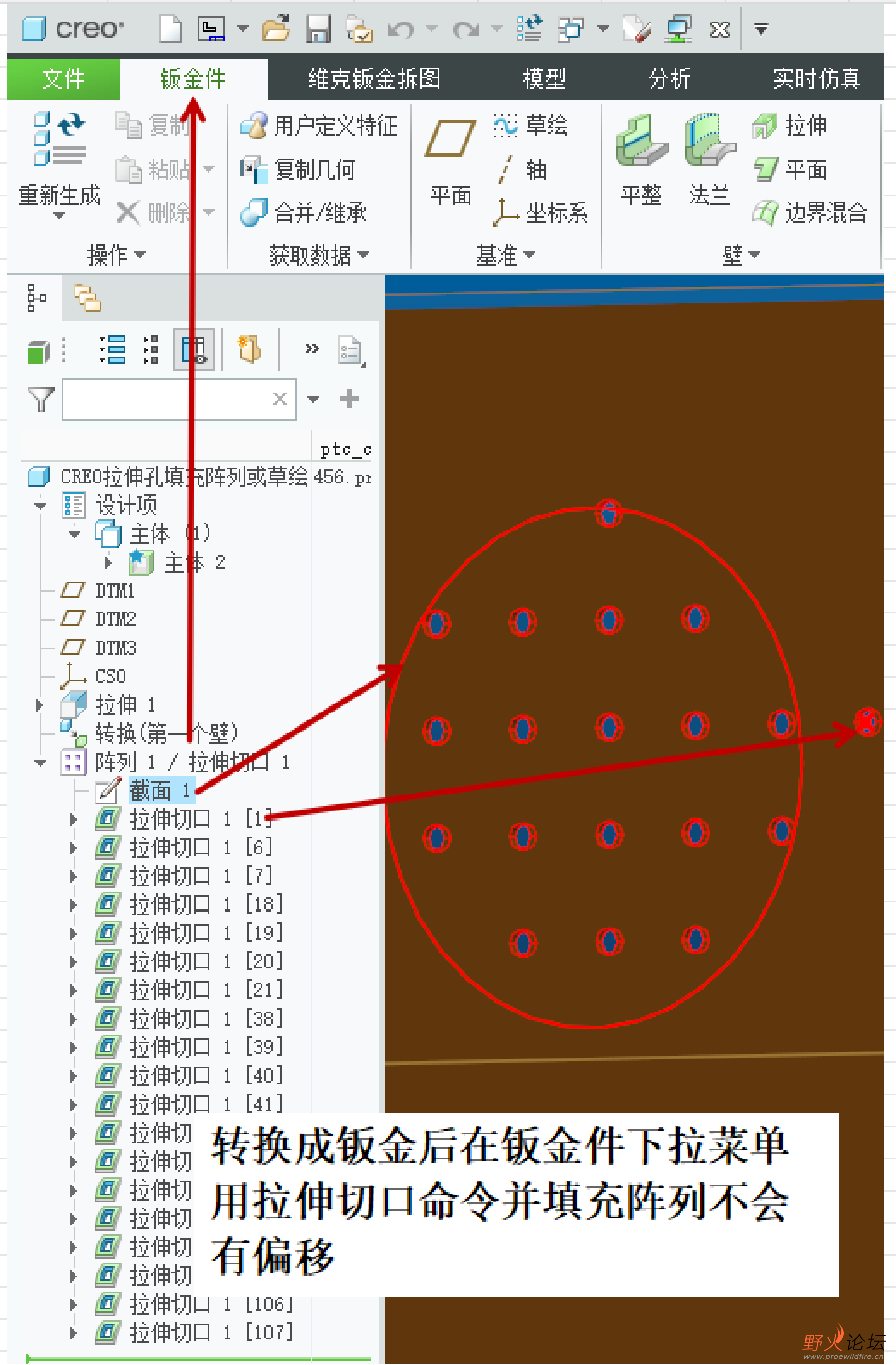Select 拉伸切口 1 [107] in tree
Screen dimensions: 896x1365
[193, 1332]
